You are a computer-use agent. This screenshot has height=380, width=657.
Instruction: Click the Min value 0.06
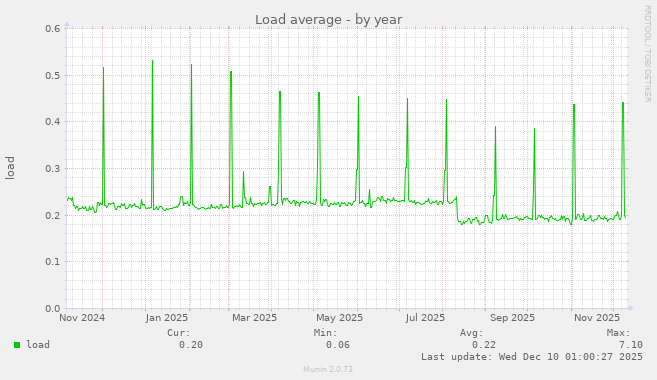coord(338,345)
